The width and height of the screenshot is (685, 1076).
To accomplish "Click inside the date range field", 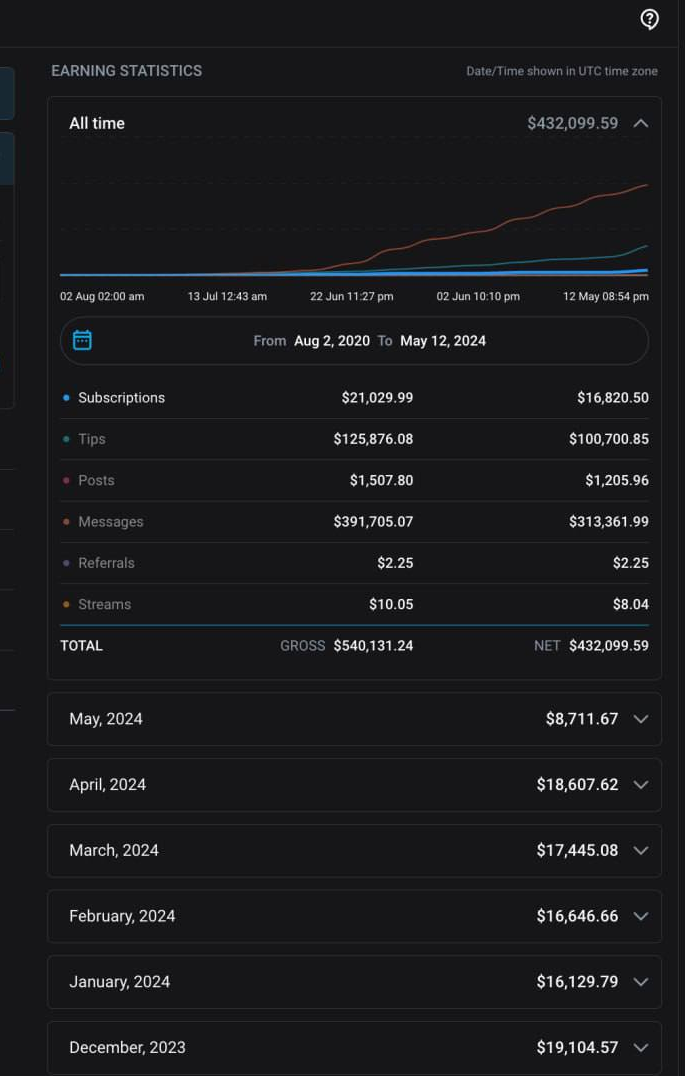I will pos(354,340).
